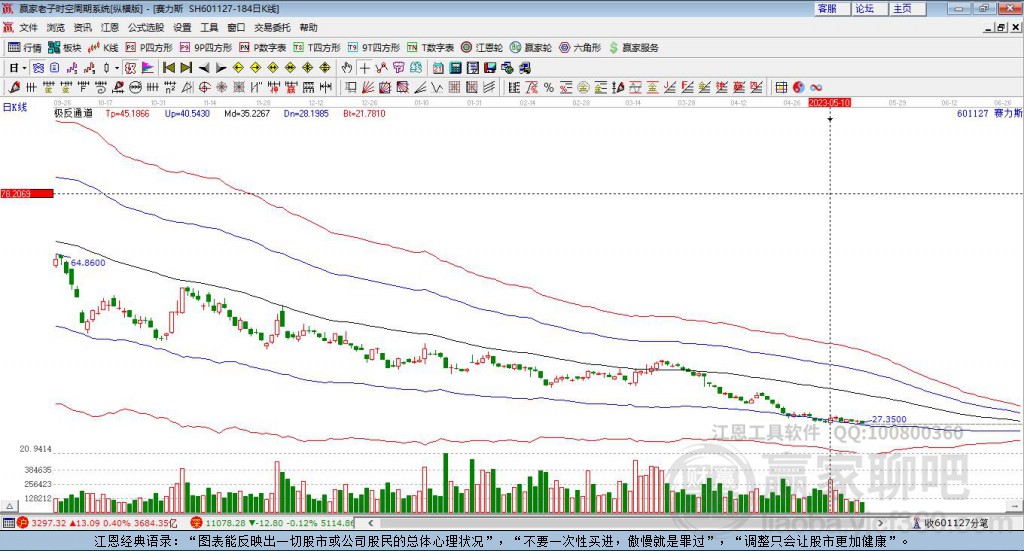
Task: Open the 浏览 menu
Action: 56,27
